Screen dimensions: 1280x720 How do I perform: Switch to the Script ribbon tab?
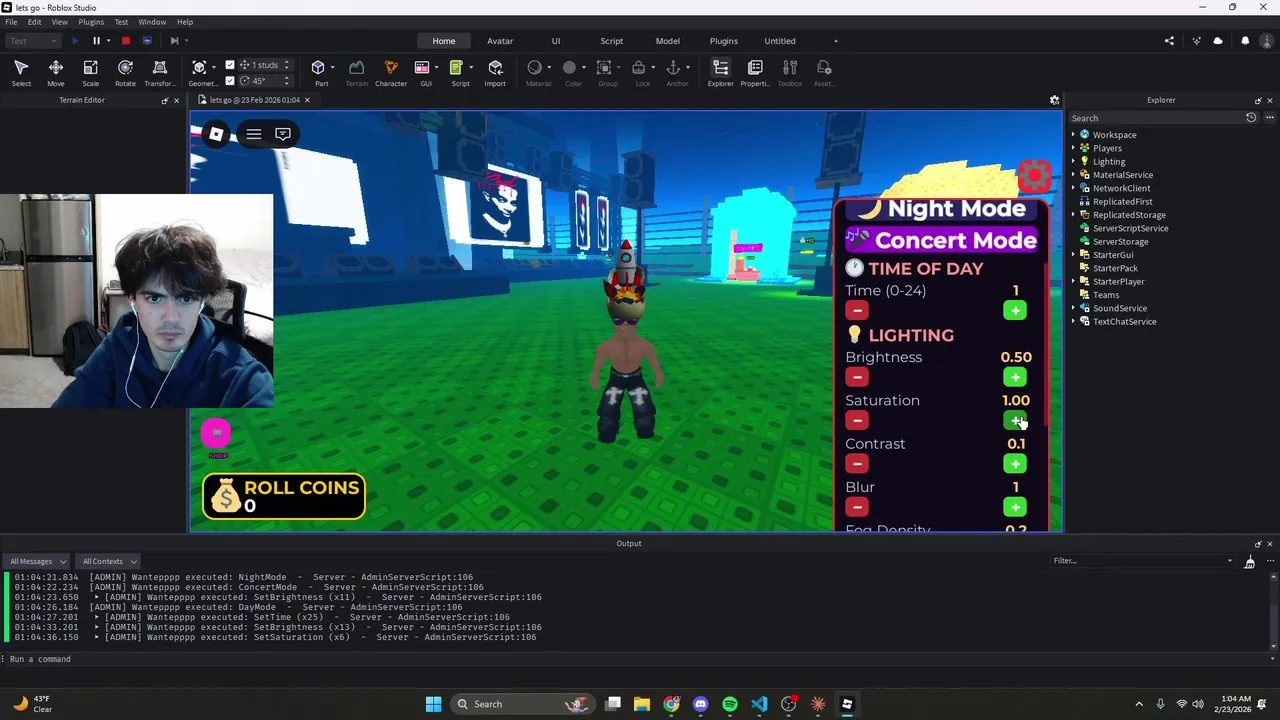[x=611, y=41]
